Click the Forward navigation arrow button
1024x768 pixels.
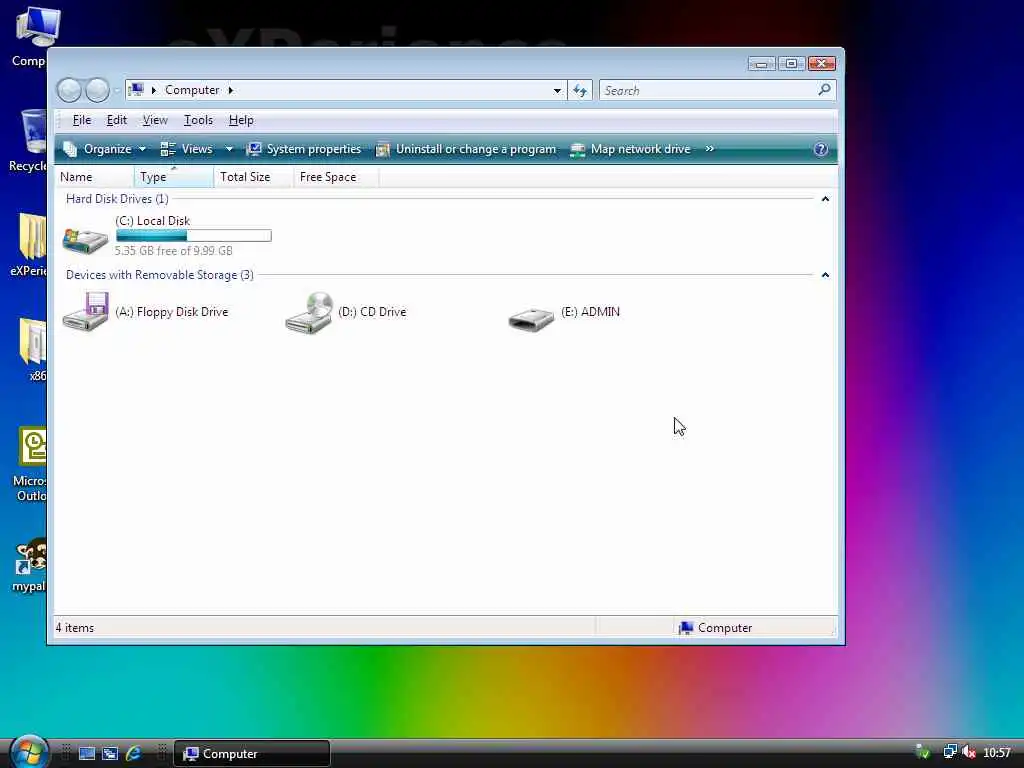click(97, 90)
